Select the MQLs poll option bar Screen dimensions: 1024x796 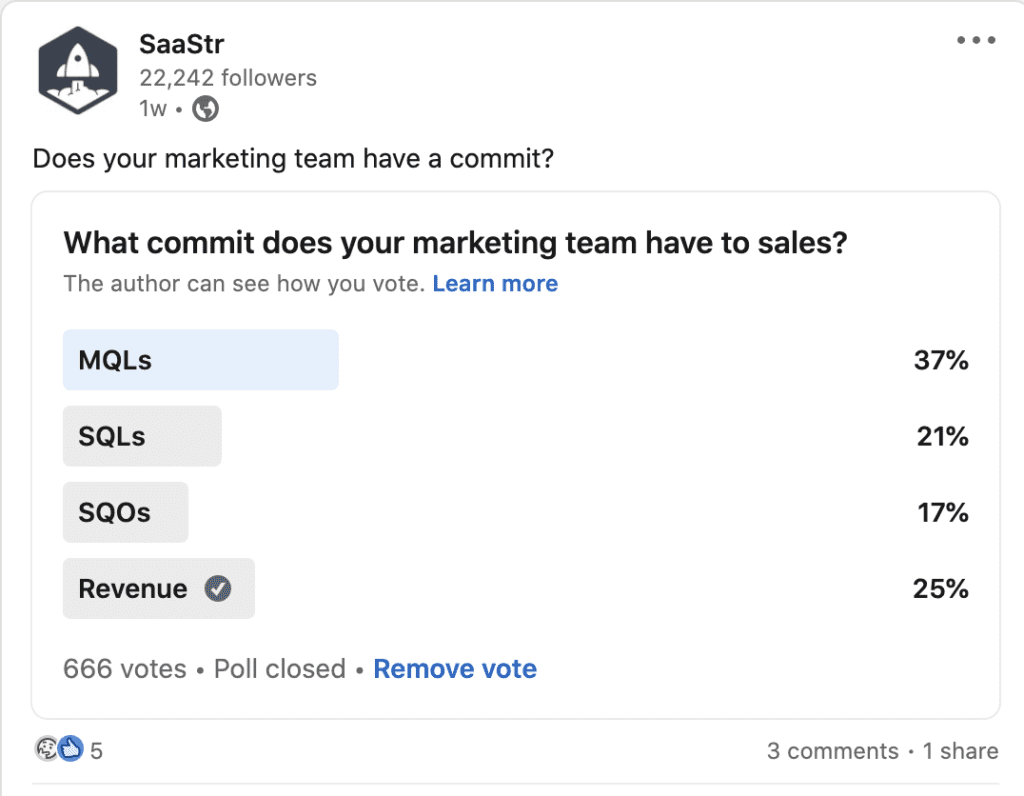coord(200,360)
